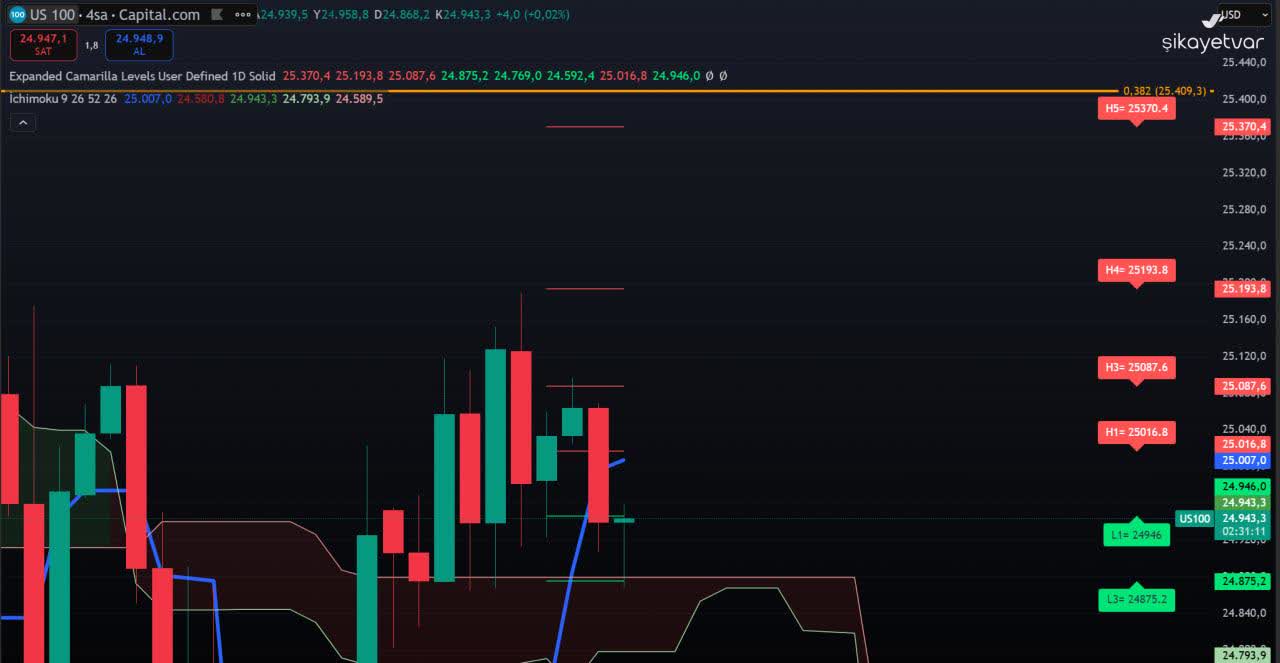
Task: Click the green L1= 24946 level label
Action: (1136, 535)
